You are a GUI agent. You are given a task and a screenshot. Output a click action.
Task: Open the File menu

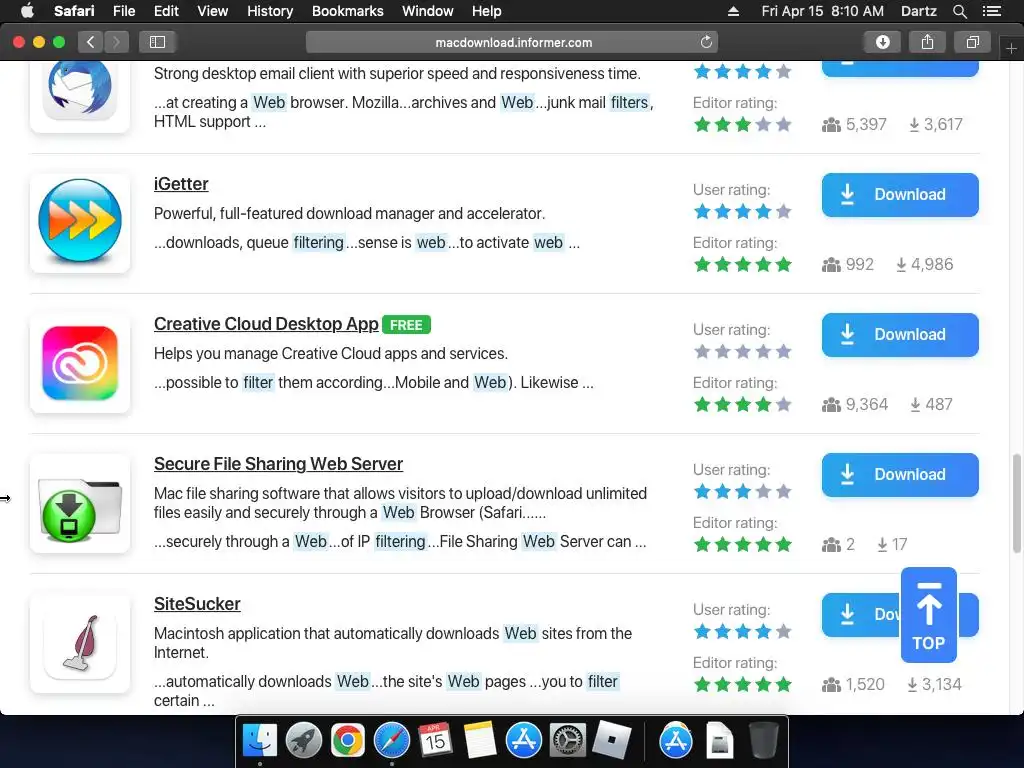click(123, 11)
